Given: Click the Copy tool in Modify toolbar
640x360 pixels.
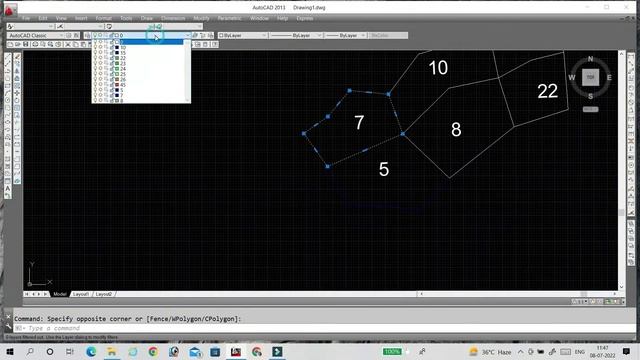Looking at the screenshot, I should click(17, 64).
